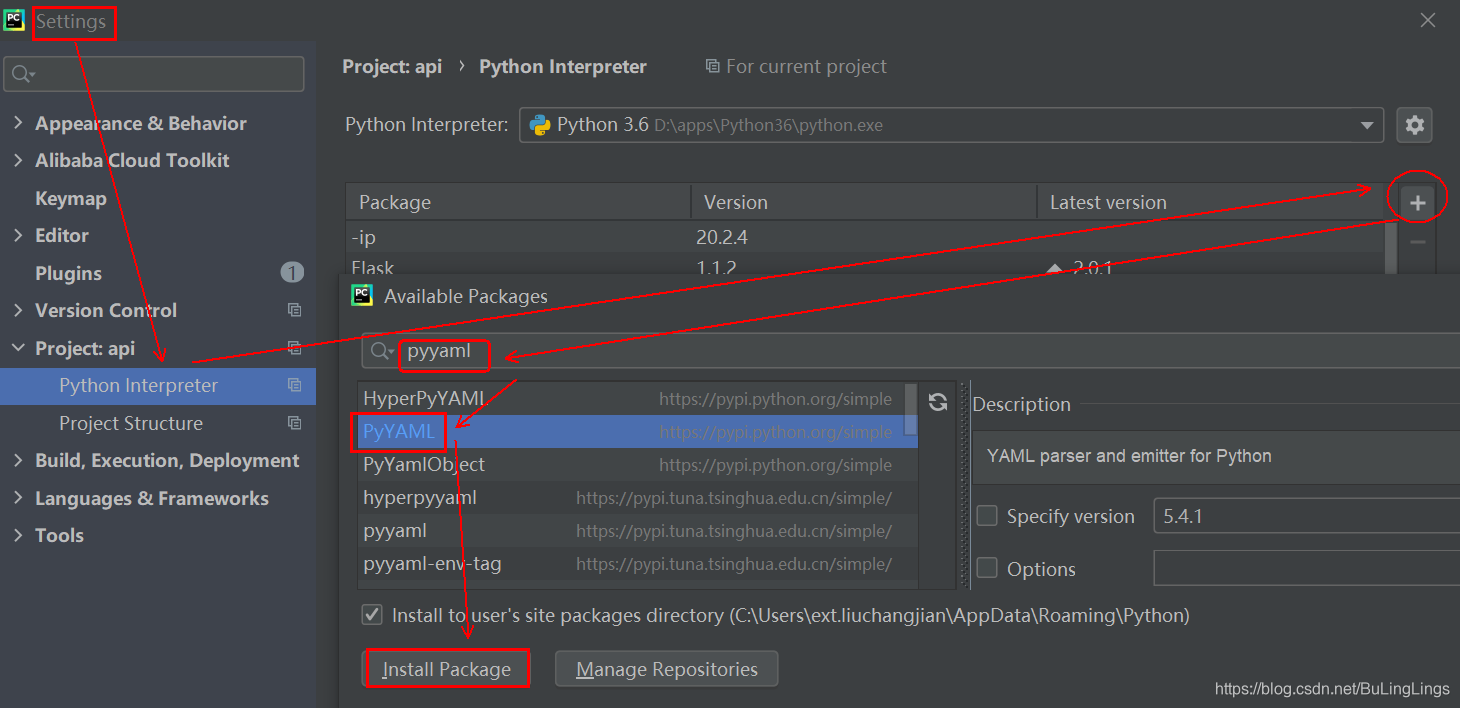This screenshot has width=1460, height=708.
Task: Open the Keymap settings page
Action: [70, 198]
